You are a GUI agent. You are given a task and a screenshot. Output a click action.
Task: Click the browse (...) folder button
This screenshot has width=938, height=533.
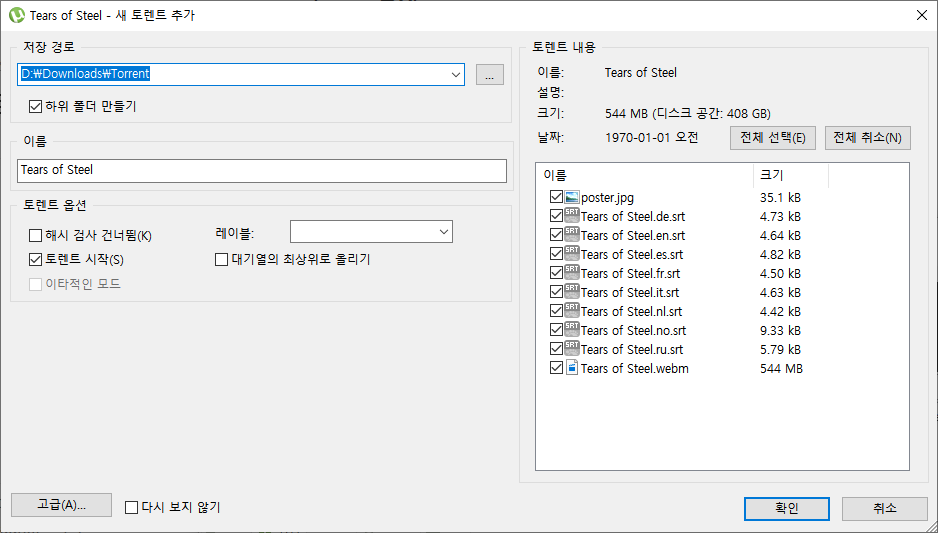coord(490,75)
